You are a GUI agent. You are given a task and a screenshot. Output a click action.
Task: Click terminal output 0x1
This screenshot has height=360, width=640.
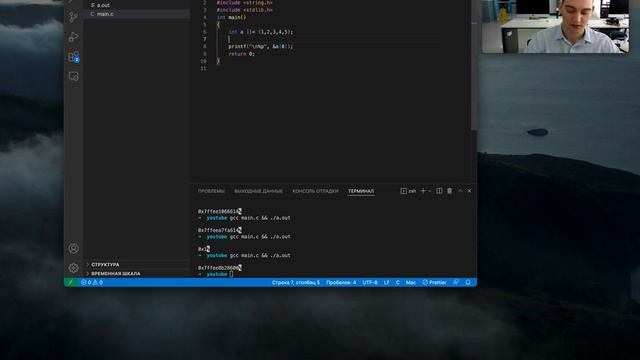204,249
